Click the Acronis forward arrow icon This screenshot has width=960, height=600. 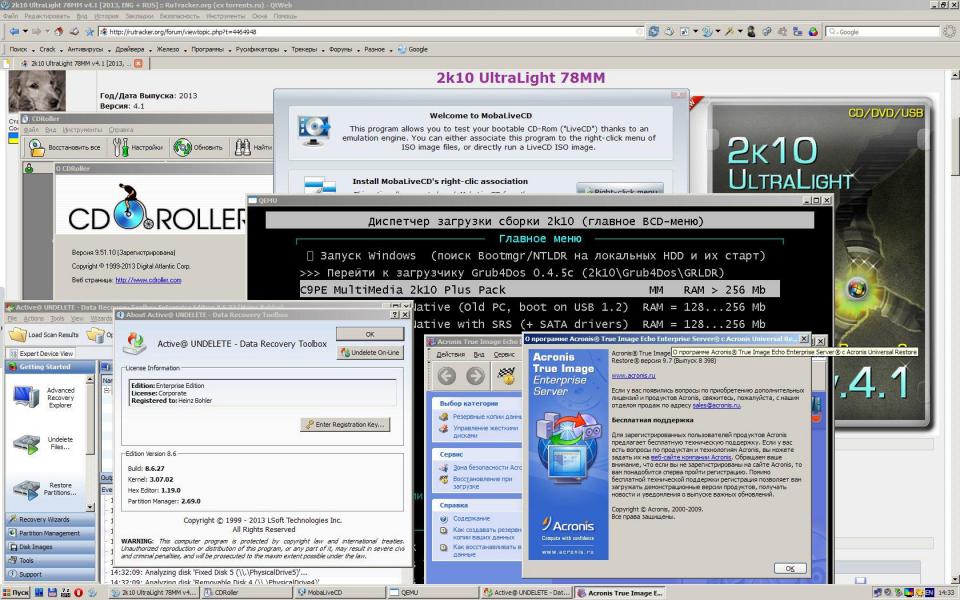point(475,375)
